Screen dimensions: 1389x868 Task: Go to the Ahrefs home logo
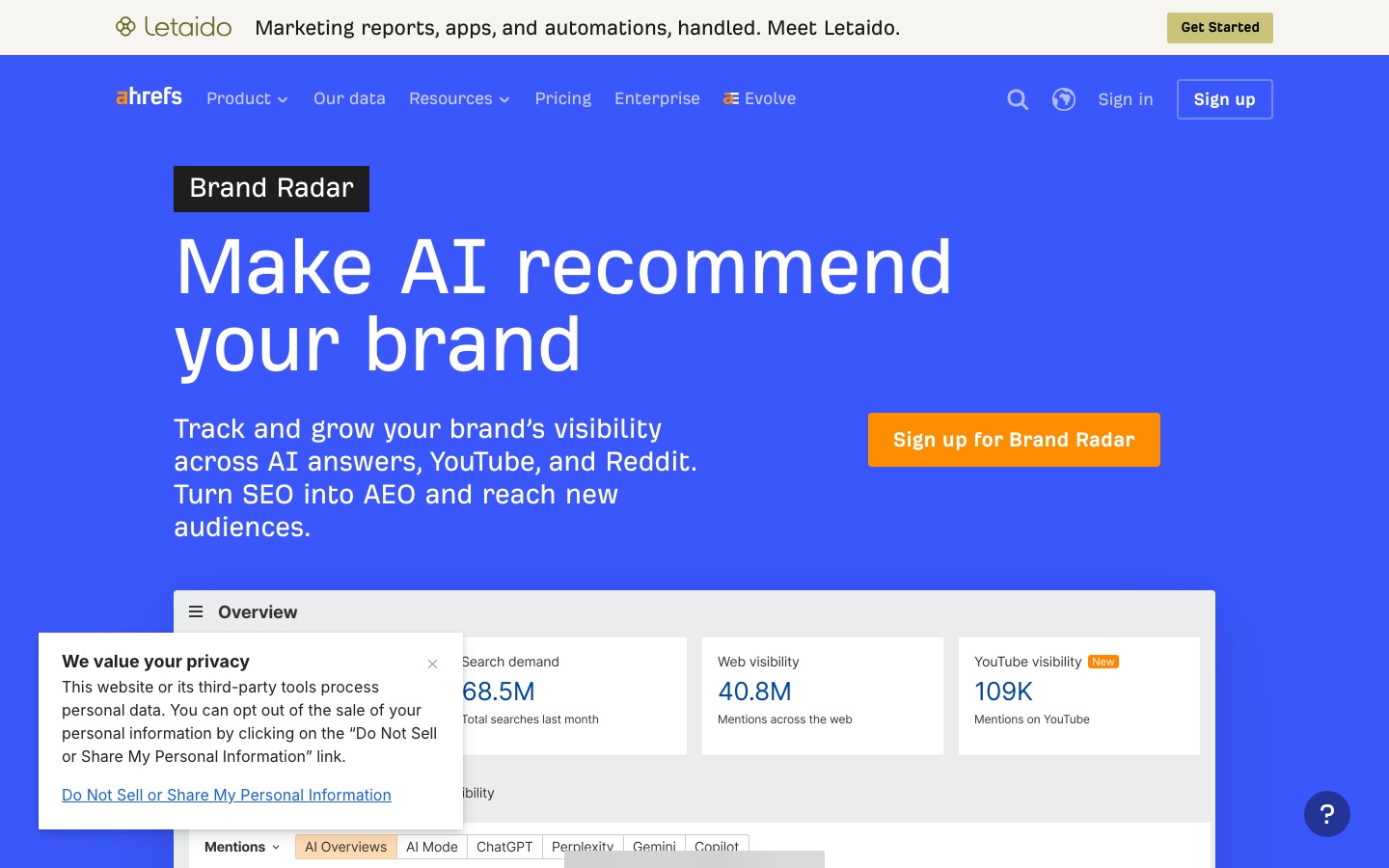(149, 96)
